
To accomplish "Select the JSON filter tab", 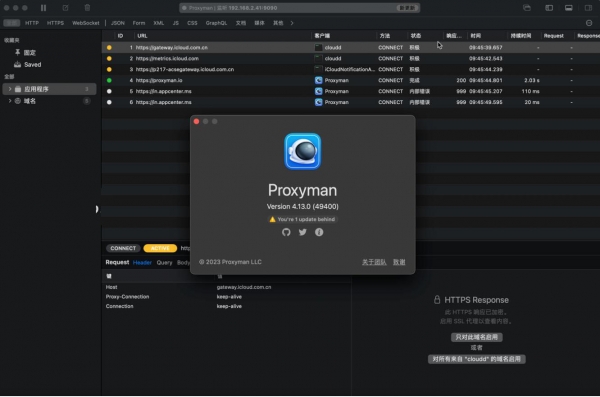I will 118,23.
